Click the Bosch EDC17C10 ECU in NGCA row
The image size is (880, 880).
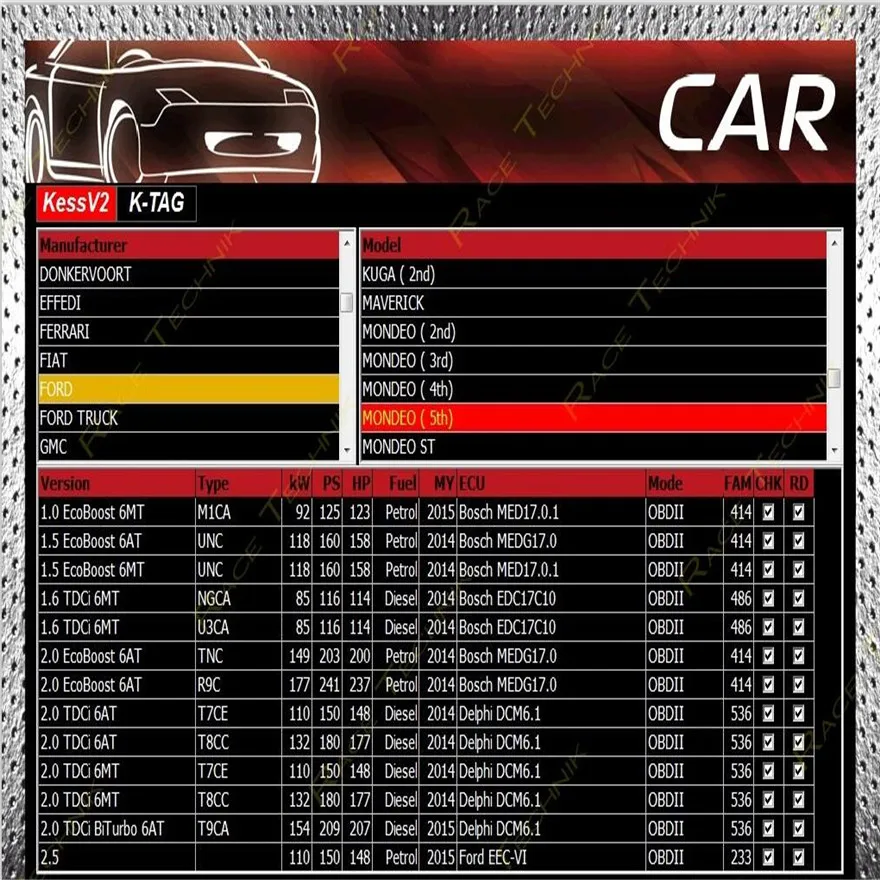551,598
